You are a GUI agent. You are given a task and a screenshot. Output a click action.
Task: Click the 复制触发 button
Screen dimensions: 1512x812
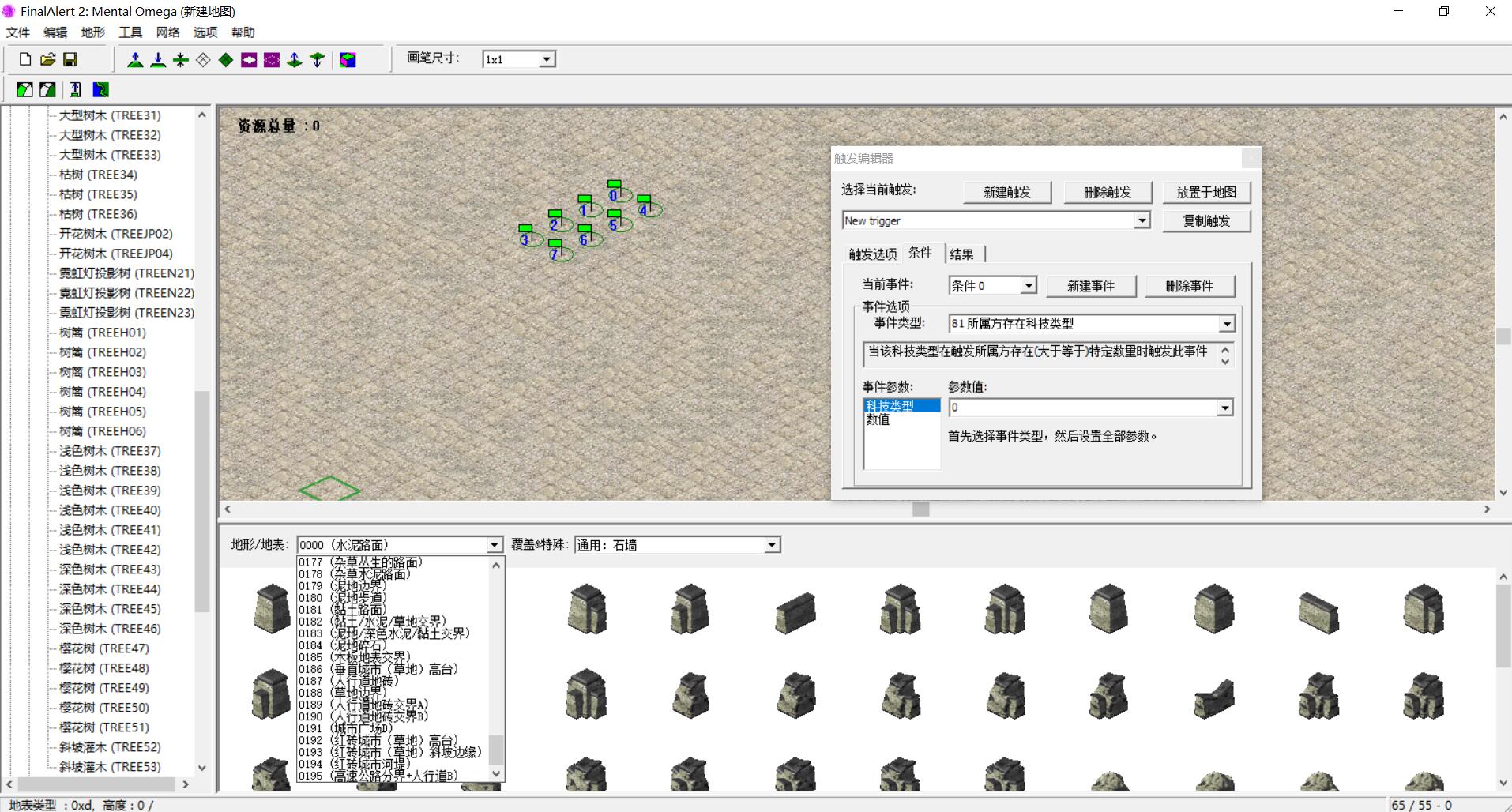point(1206,220)
